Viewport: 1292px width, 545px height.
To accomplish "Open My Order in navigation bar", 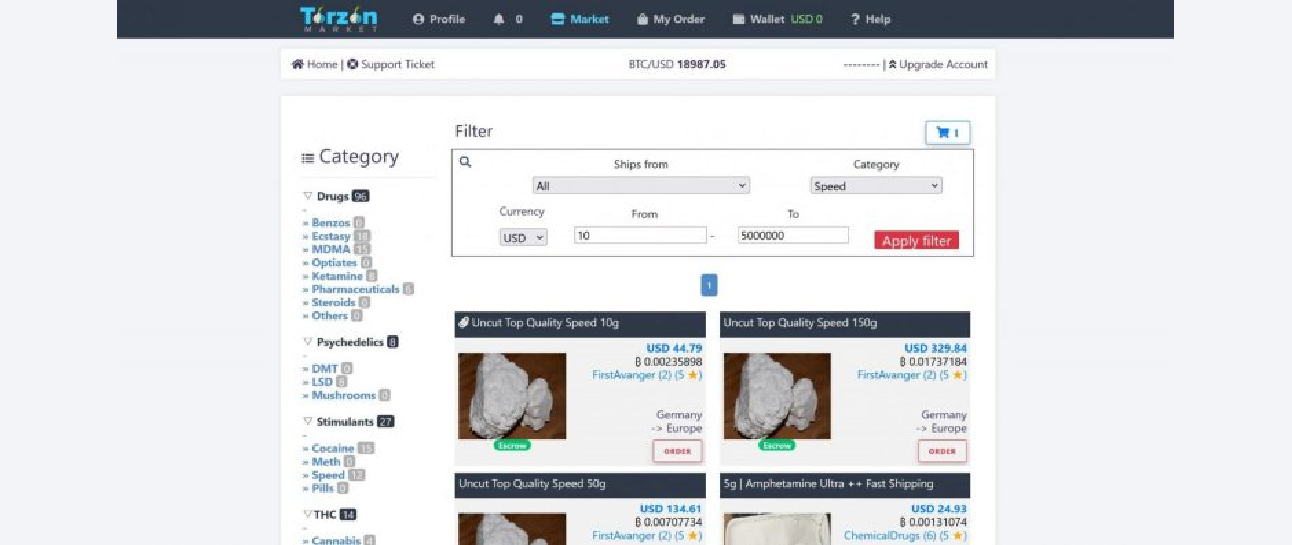I will pyautogui.click(x=670, y=19).
